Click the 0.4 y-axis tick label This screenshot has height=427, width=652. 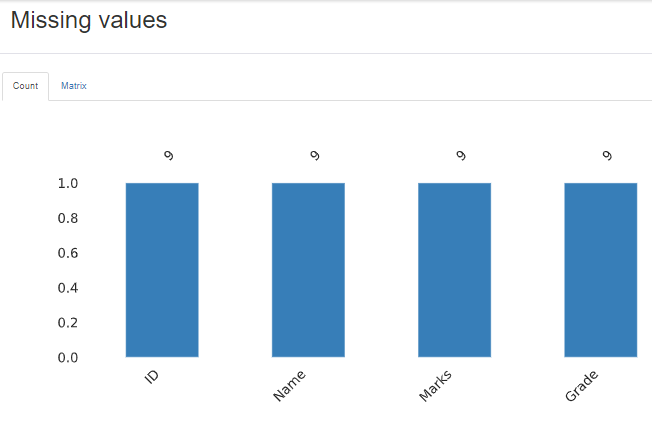[68, 288]
